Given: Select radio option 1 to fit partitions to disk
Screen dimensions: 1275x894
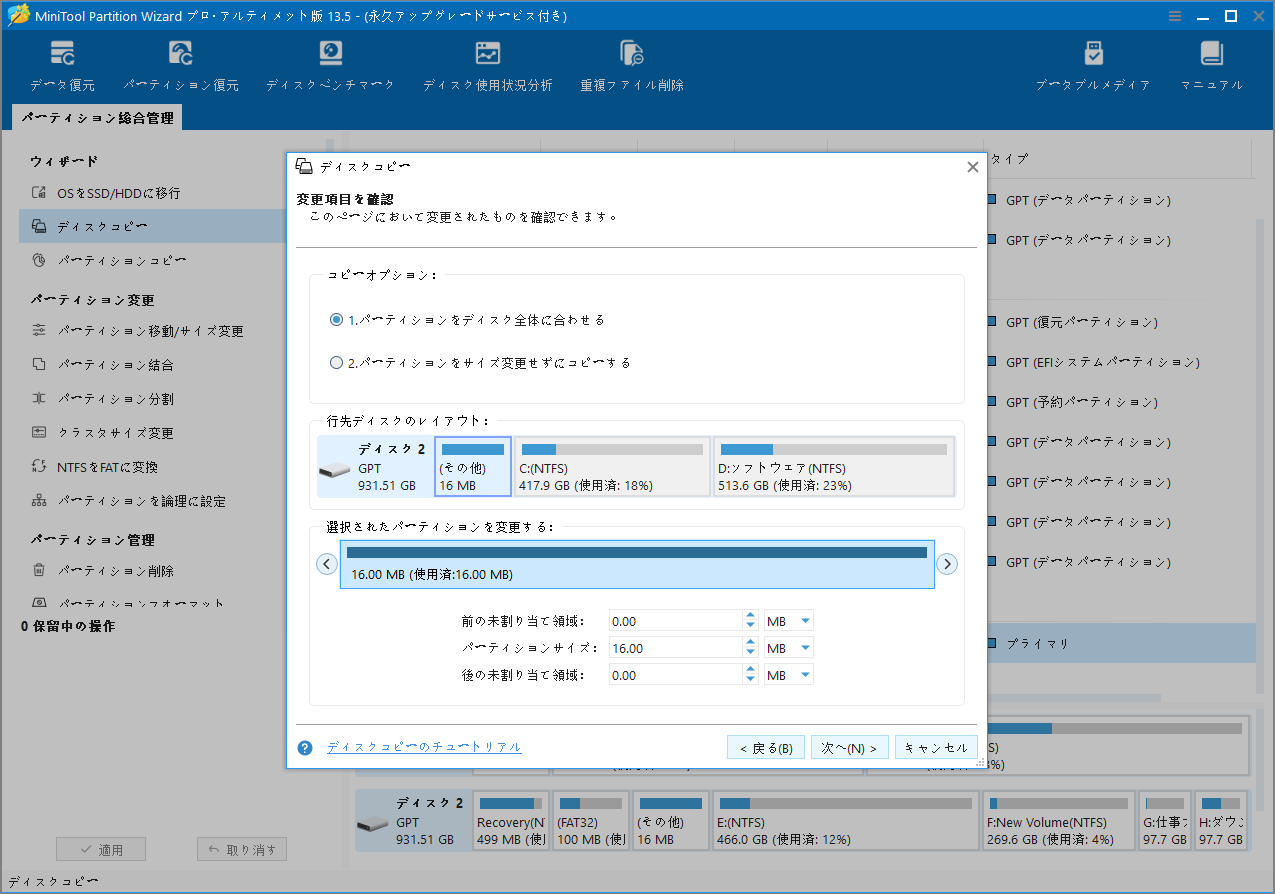Looking at the screenshot, I should 336,320.
